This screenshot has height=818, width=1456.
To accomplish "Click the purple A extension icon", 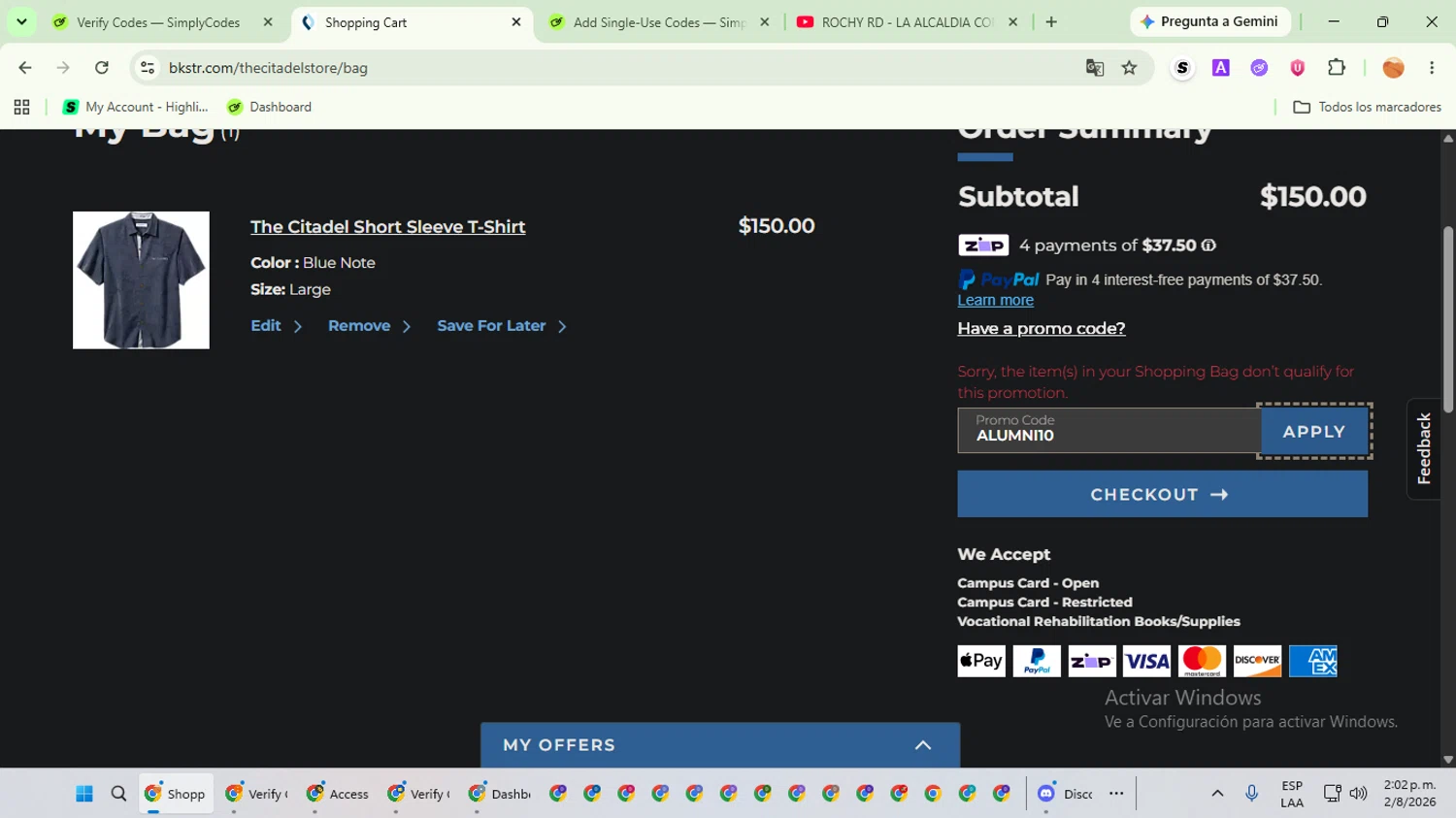I will pos(1221,68).
